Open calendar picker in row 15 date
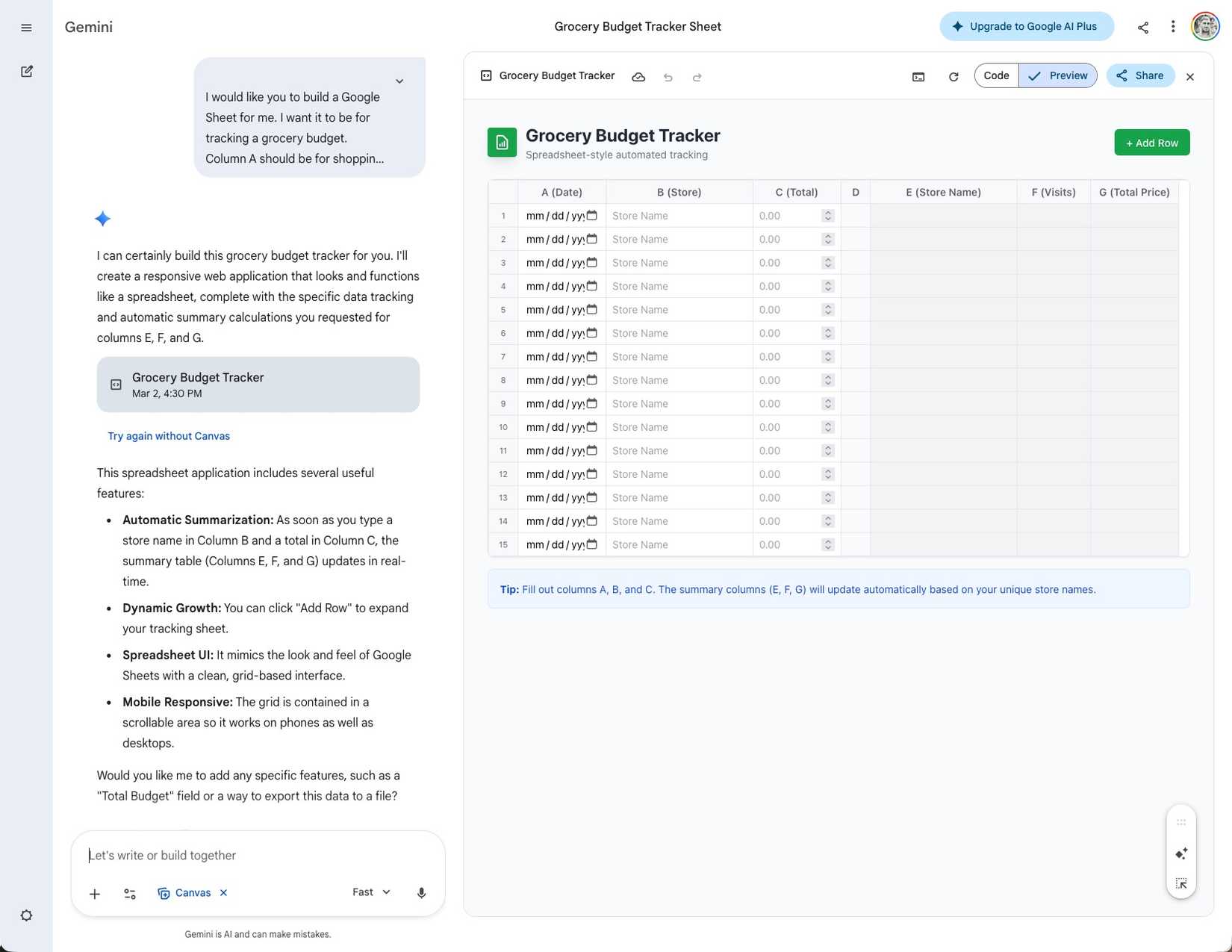This screenshot has height=952, width=1232. [x=592, y=544]
